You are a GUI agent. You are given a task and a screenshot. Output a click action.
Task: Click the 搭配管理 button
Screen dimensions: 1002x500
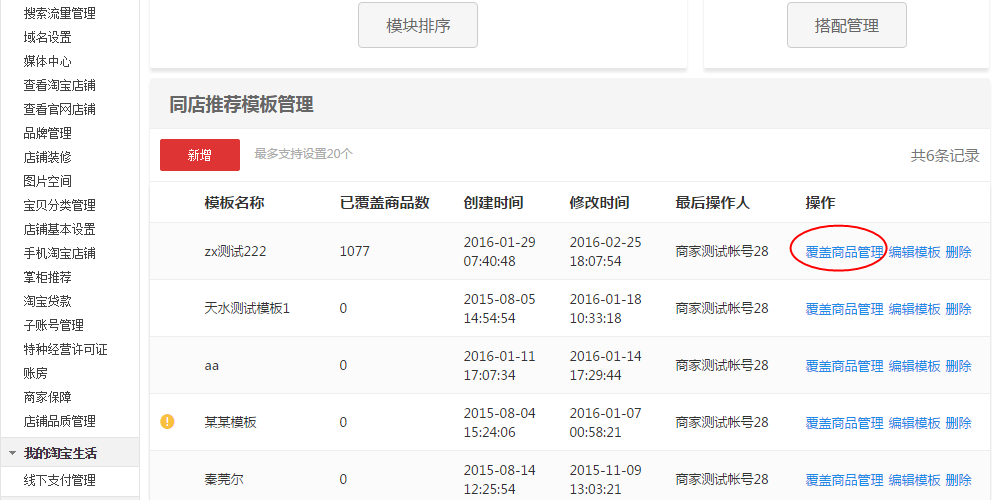pos(847,25)
